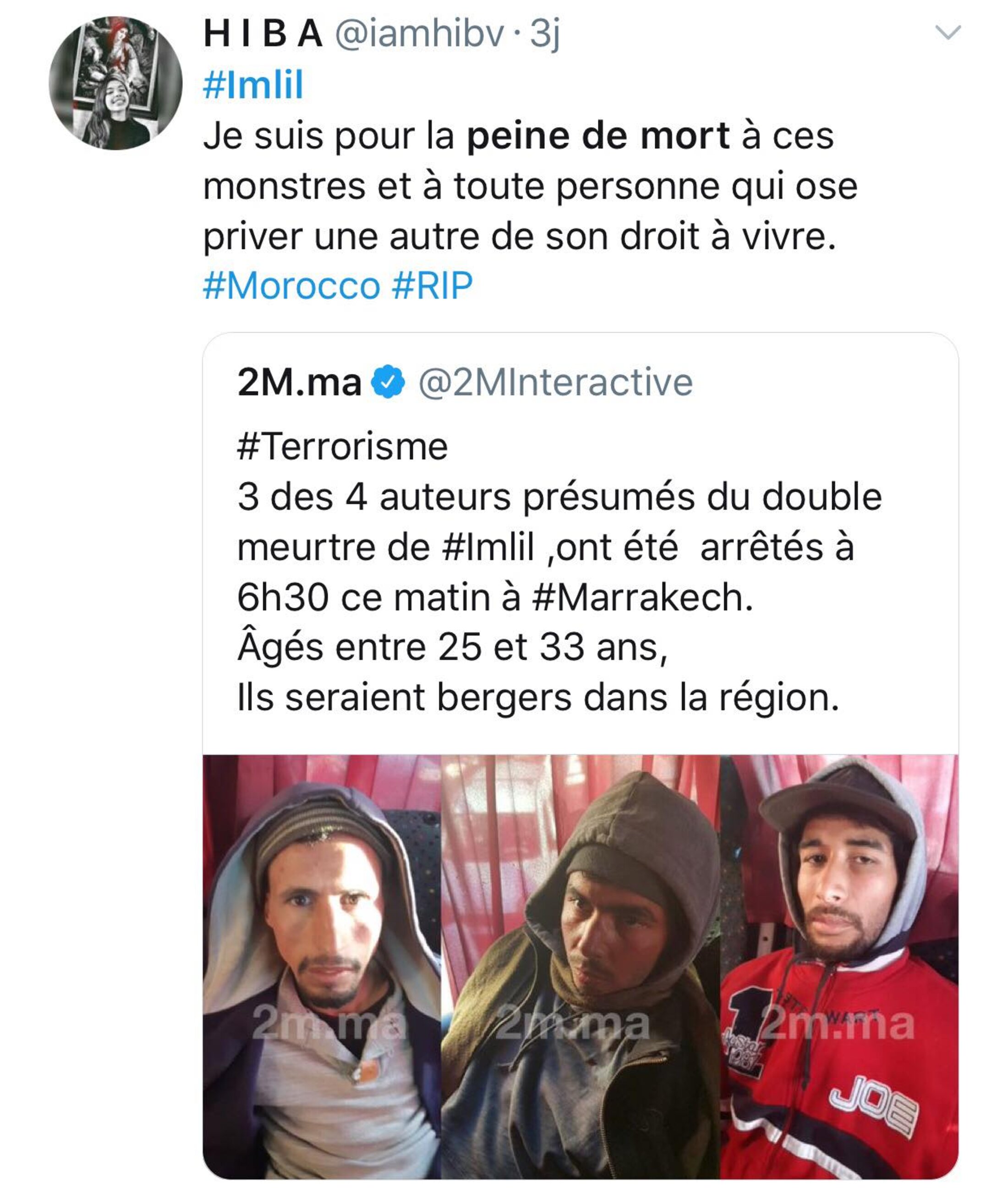Open the #Terrorisme hashtag in quoted tweet

[343, 447]
